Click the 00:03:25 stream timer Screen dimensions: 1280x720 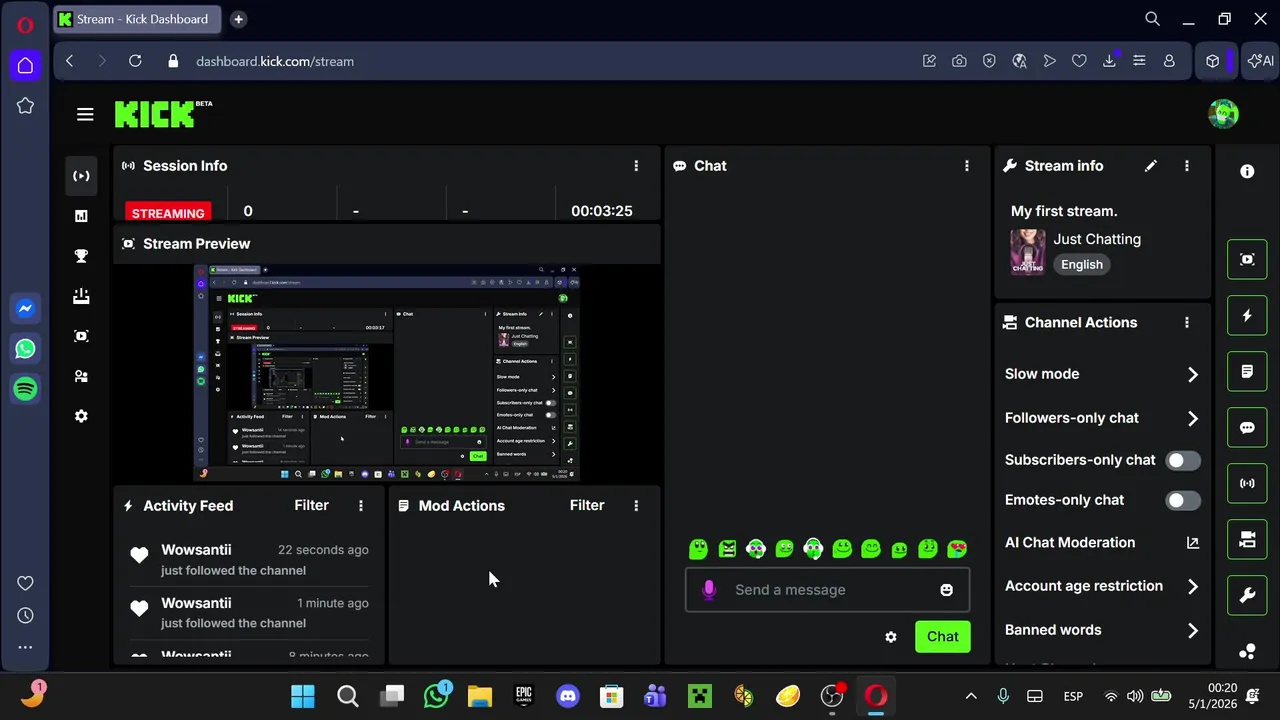pos(601,211)
